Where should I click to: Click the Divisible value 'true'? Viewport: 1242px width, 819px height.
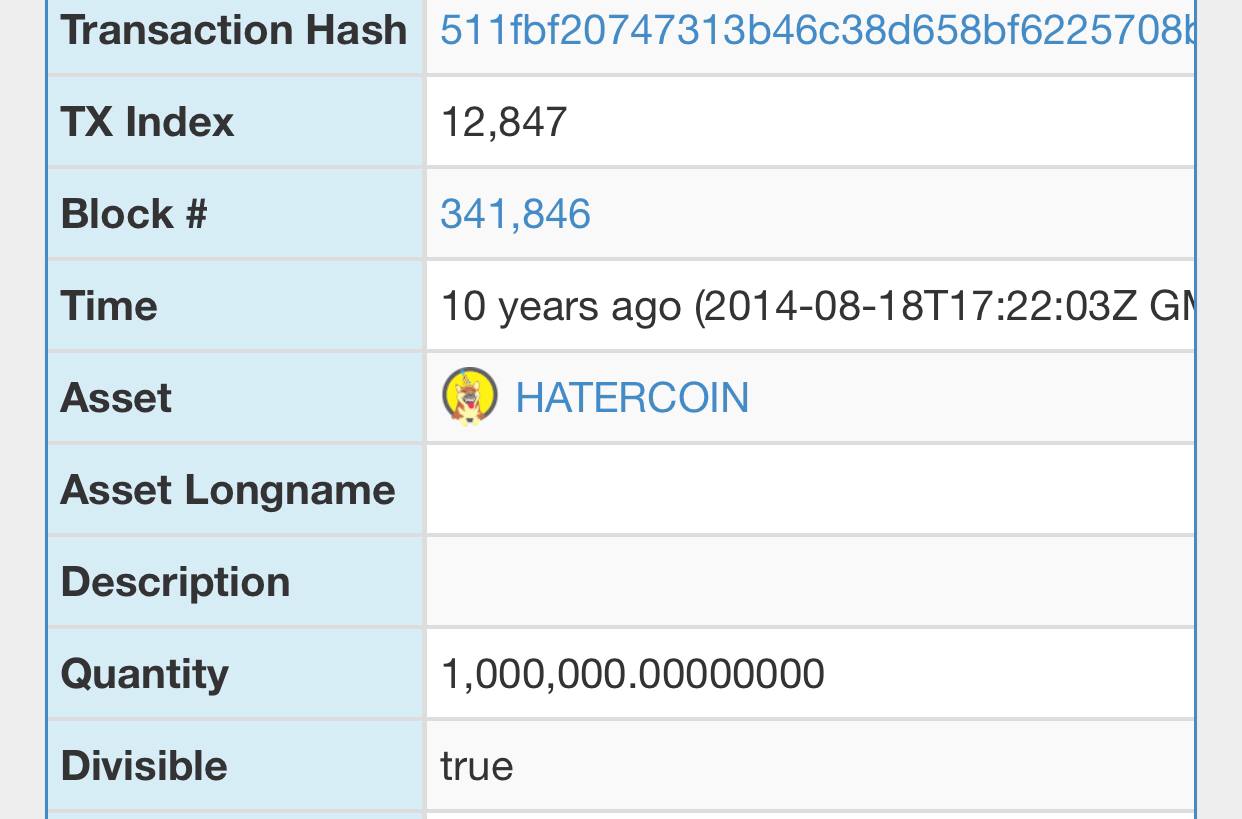point(477,766)
